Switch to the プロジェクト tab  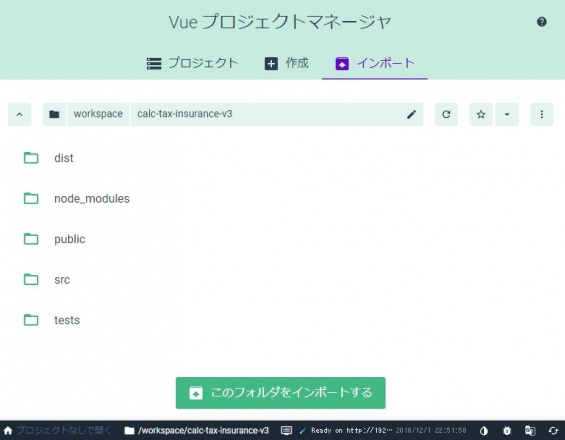pos(192,63)
